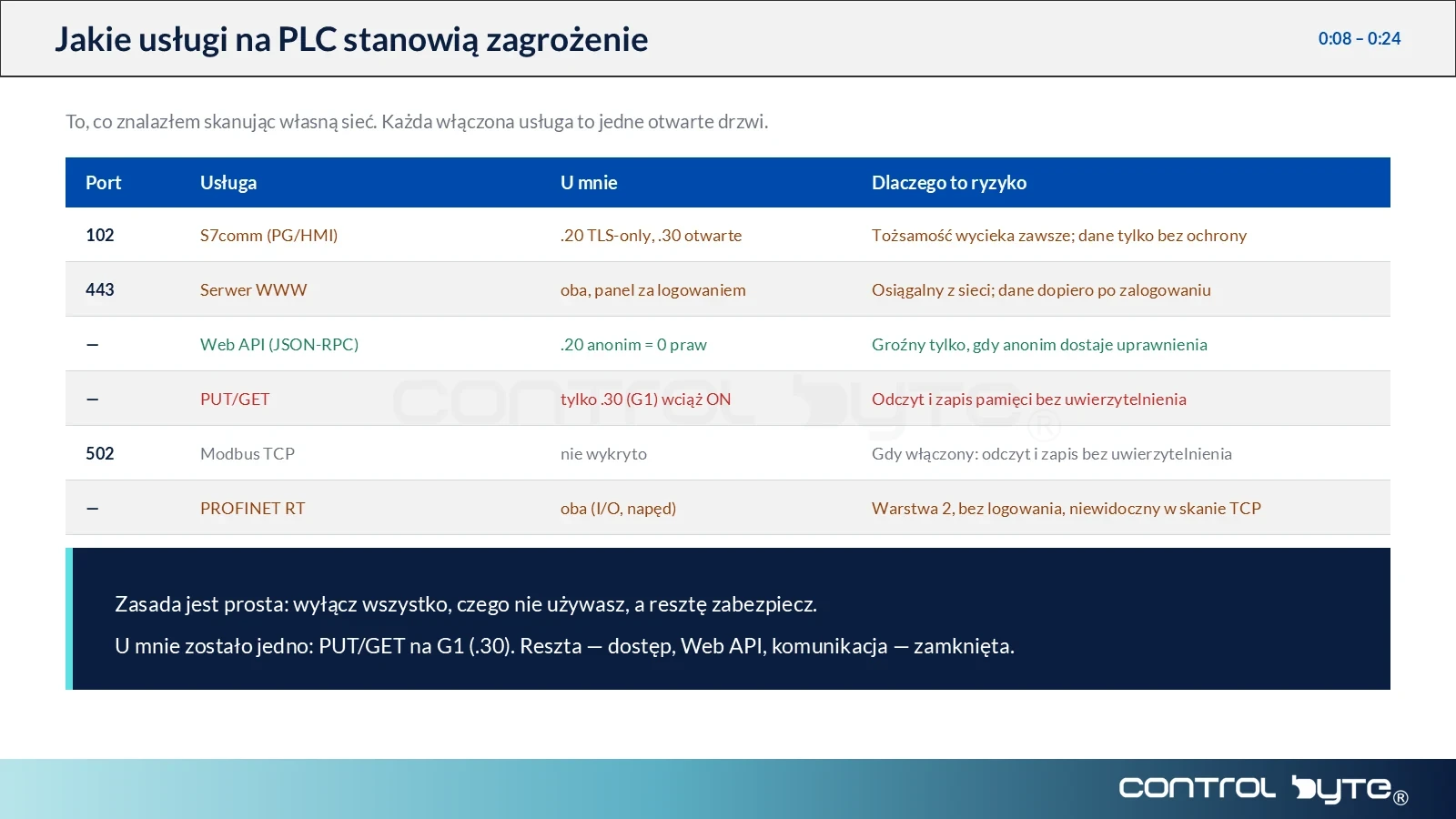Click 'Groźny tylko, gdy anonim' risk cell

1039,344
